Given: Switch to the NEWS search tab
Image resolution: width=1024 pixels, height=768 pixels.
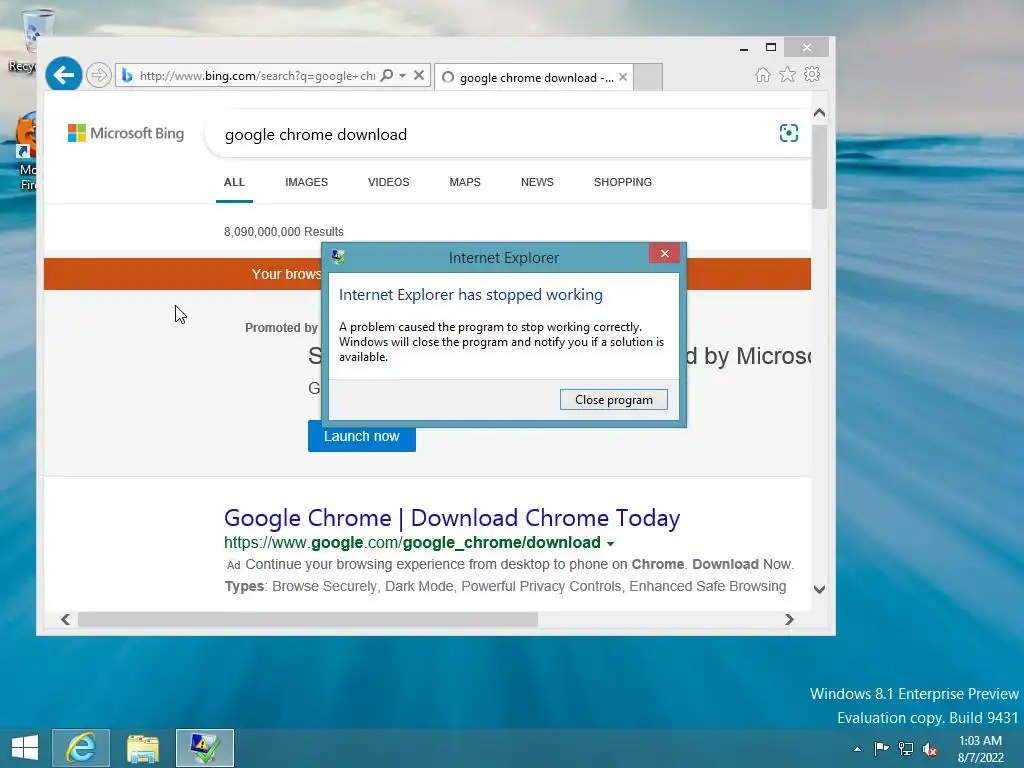Looking at the screenshot, I should (x=537, y=182).
